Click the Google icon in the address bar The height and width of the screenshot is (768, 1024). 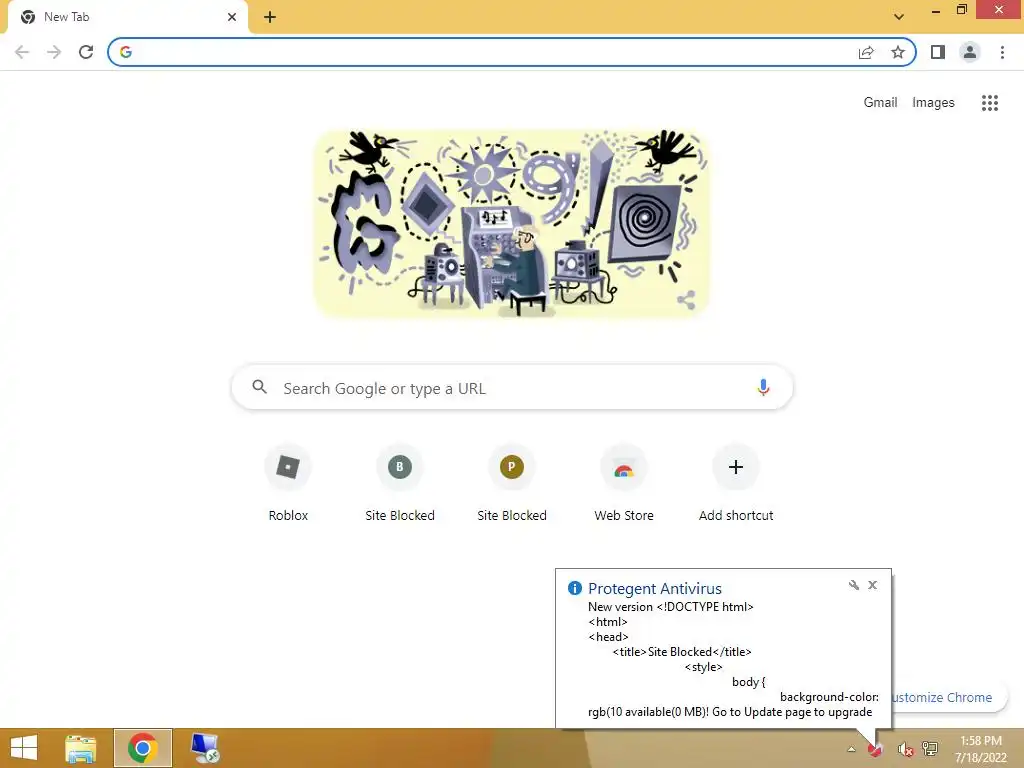click(x=126, y=52)
